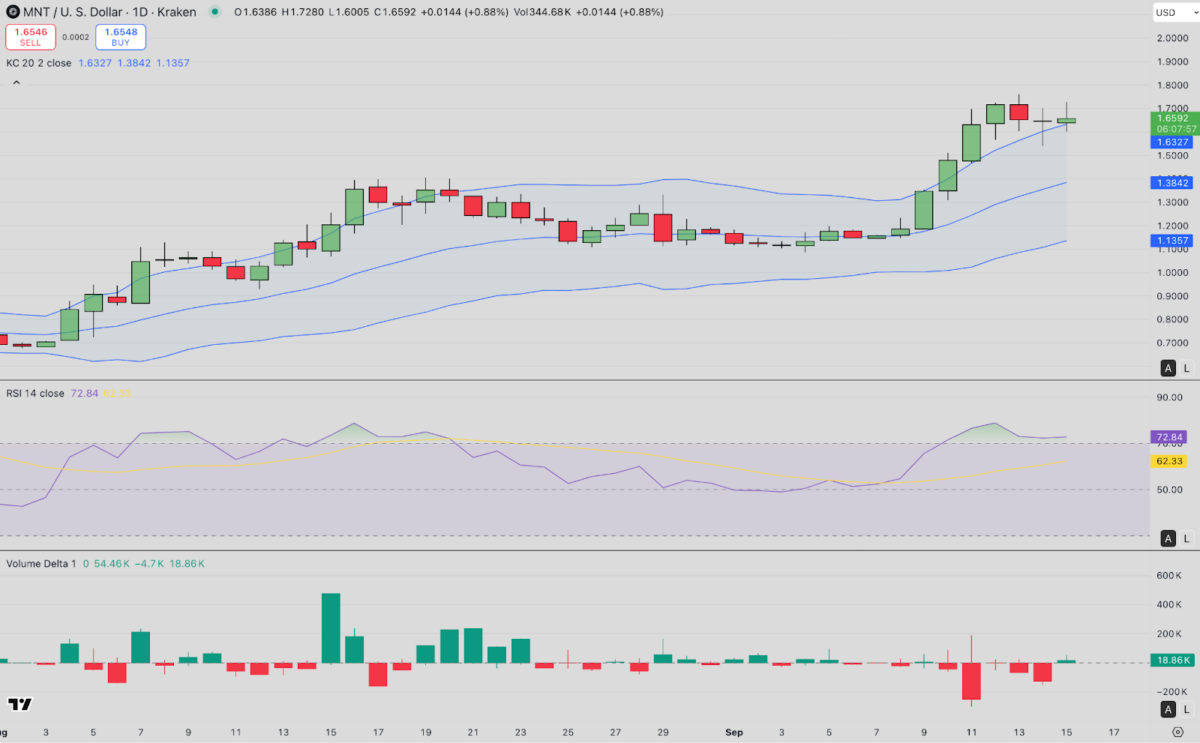Open symbol search via MNT / U.S. Dollar title
The height and width of the screenshot is (743, 1200).
pyautogui.click(x=75, y=12)
